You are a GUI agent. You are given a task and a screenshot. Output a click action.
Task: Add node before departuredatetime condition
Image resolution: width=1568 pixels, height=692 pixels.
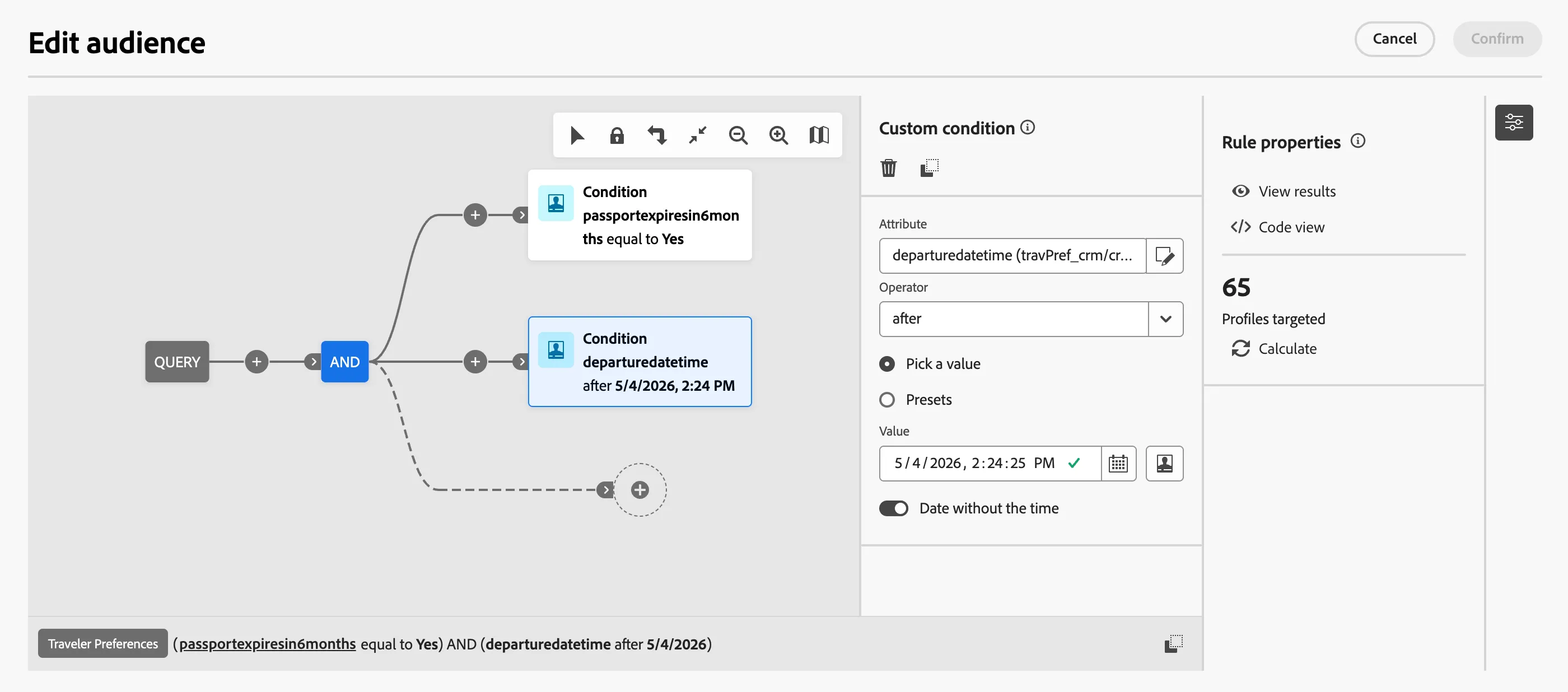tap(475, 362)
